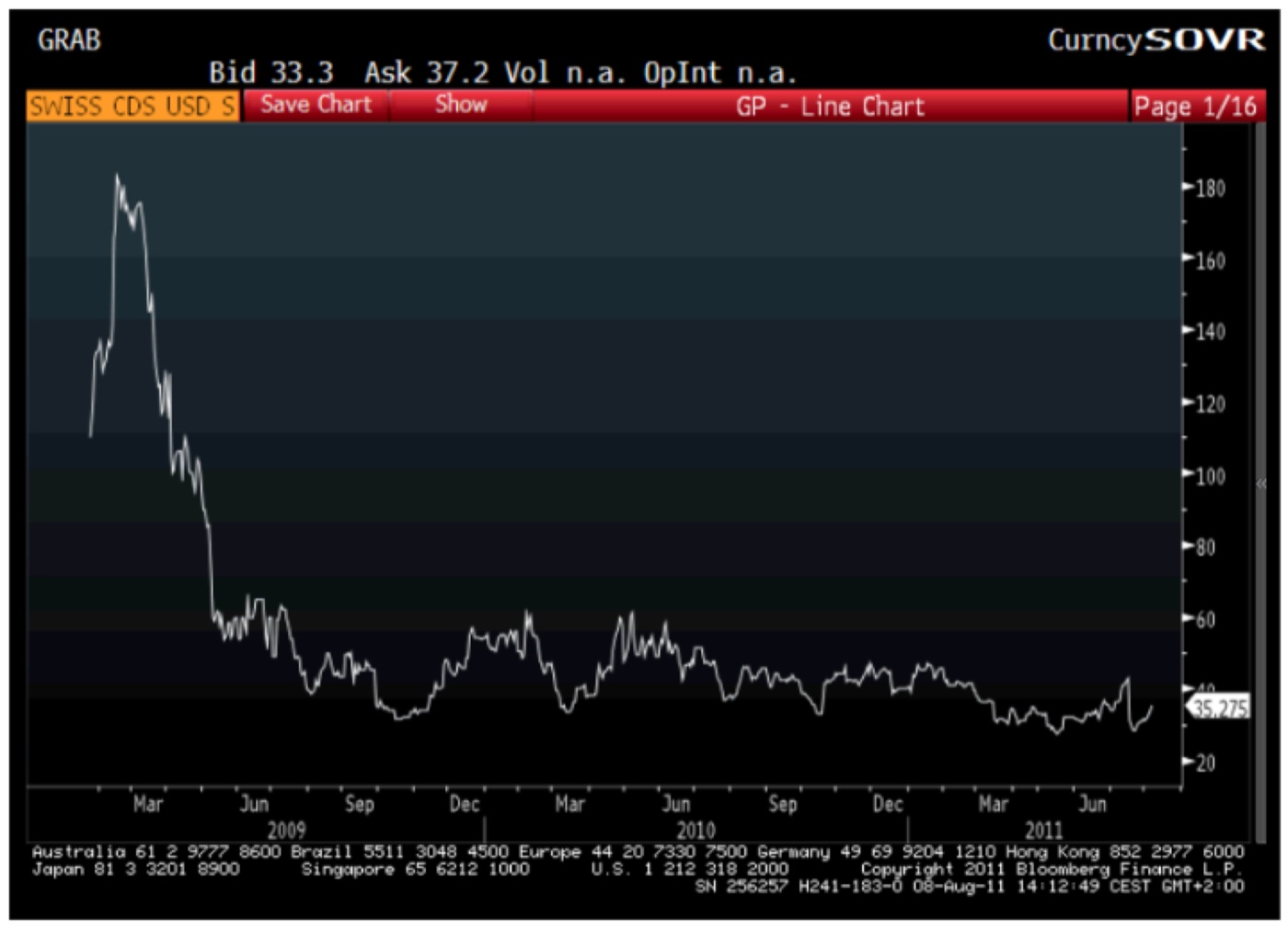Click the Sep label above 2010
1288x929 pixels.
click(782, 804)
